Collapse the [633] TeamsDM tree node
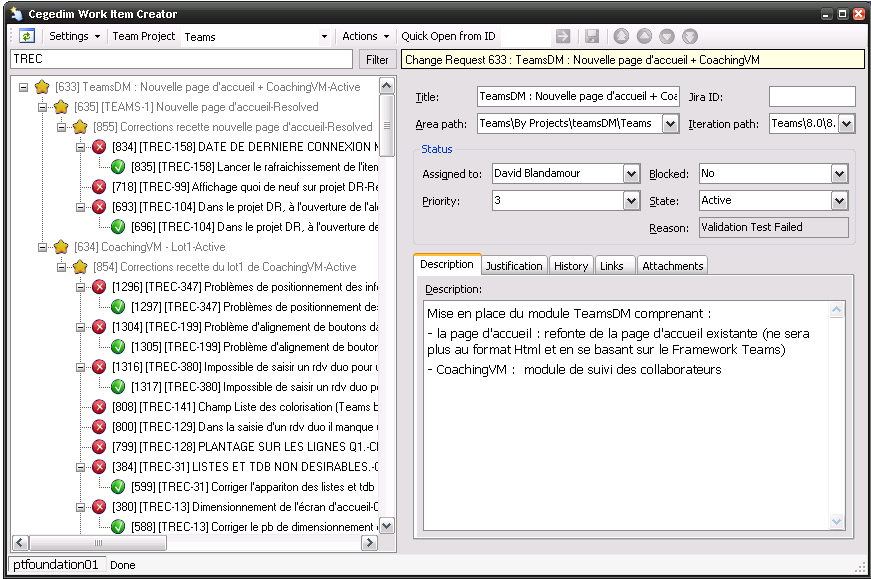The image size is (871, 579). (x=23, y=87)
